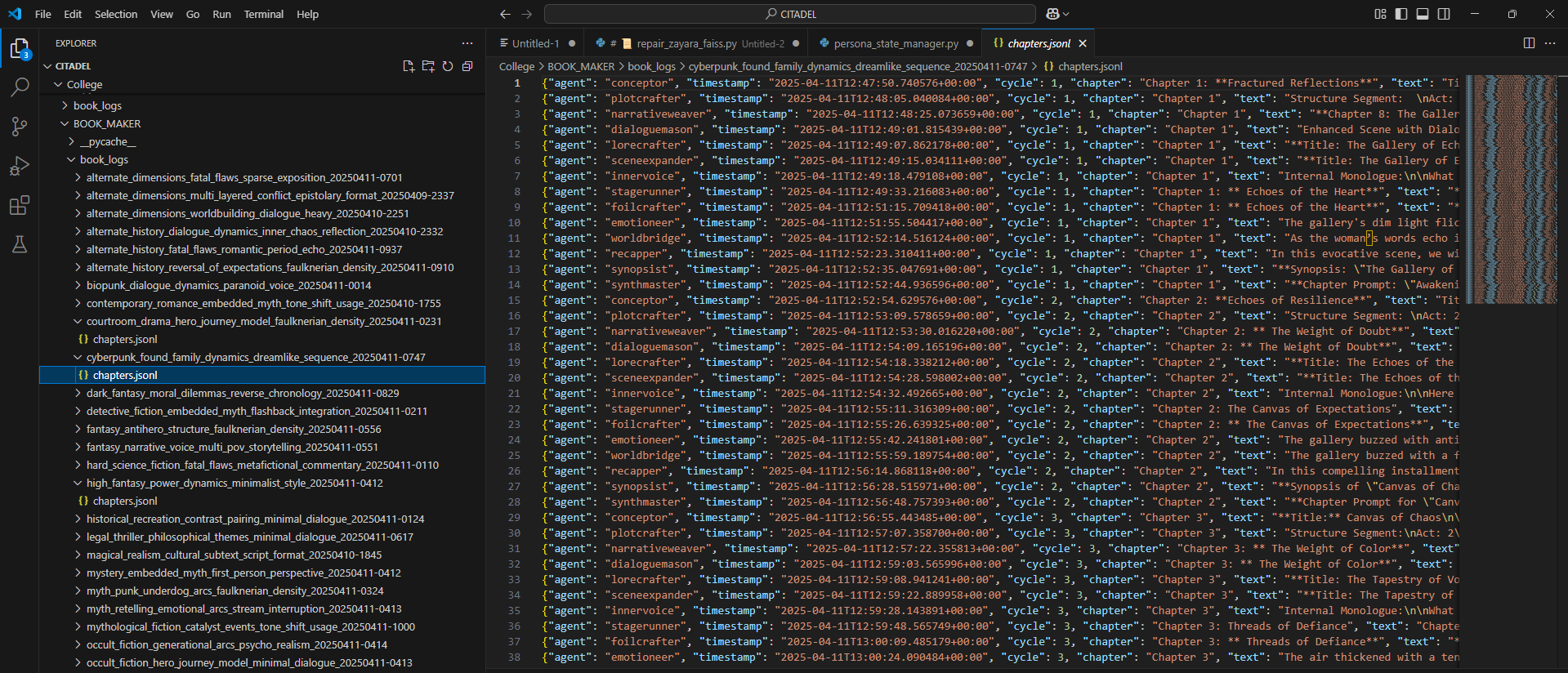Open the Terminal menu

[263, 14]
